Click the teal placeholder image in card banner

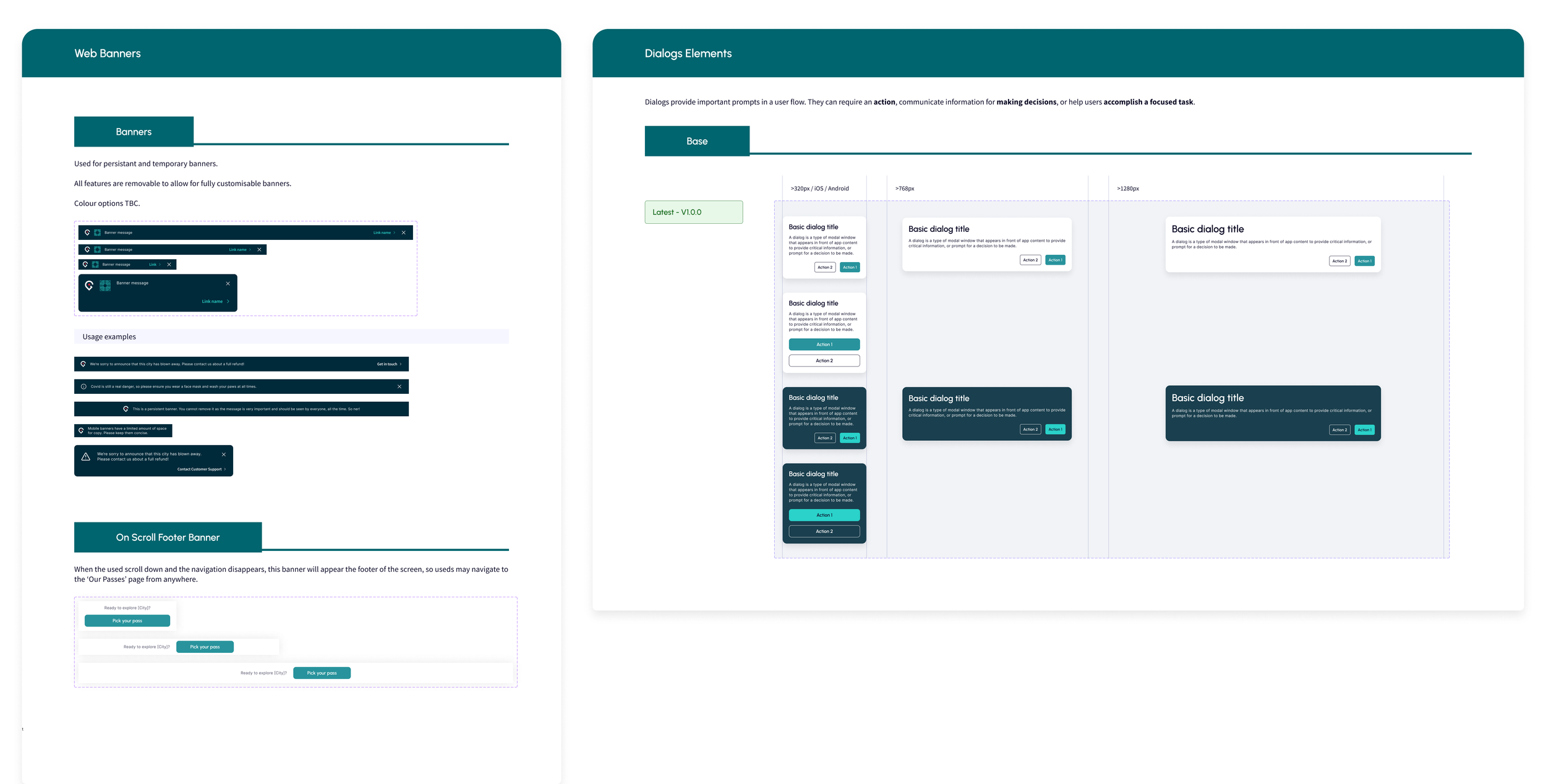coord(105,285)
